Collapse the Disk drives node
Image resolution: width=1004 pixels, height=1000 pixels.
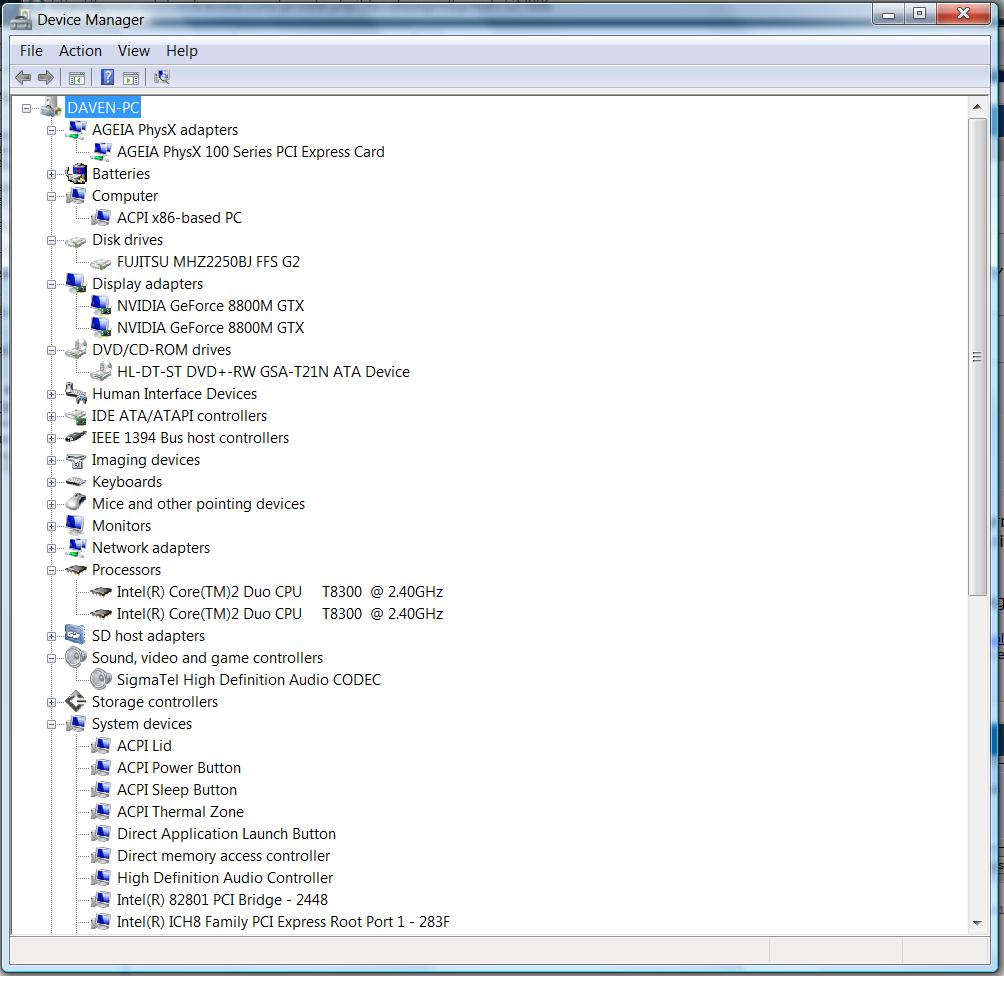tap(51, 240)
